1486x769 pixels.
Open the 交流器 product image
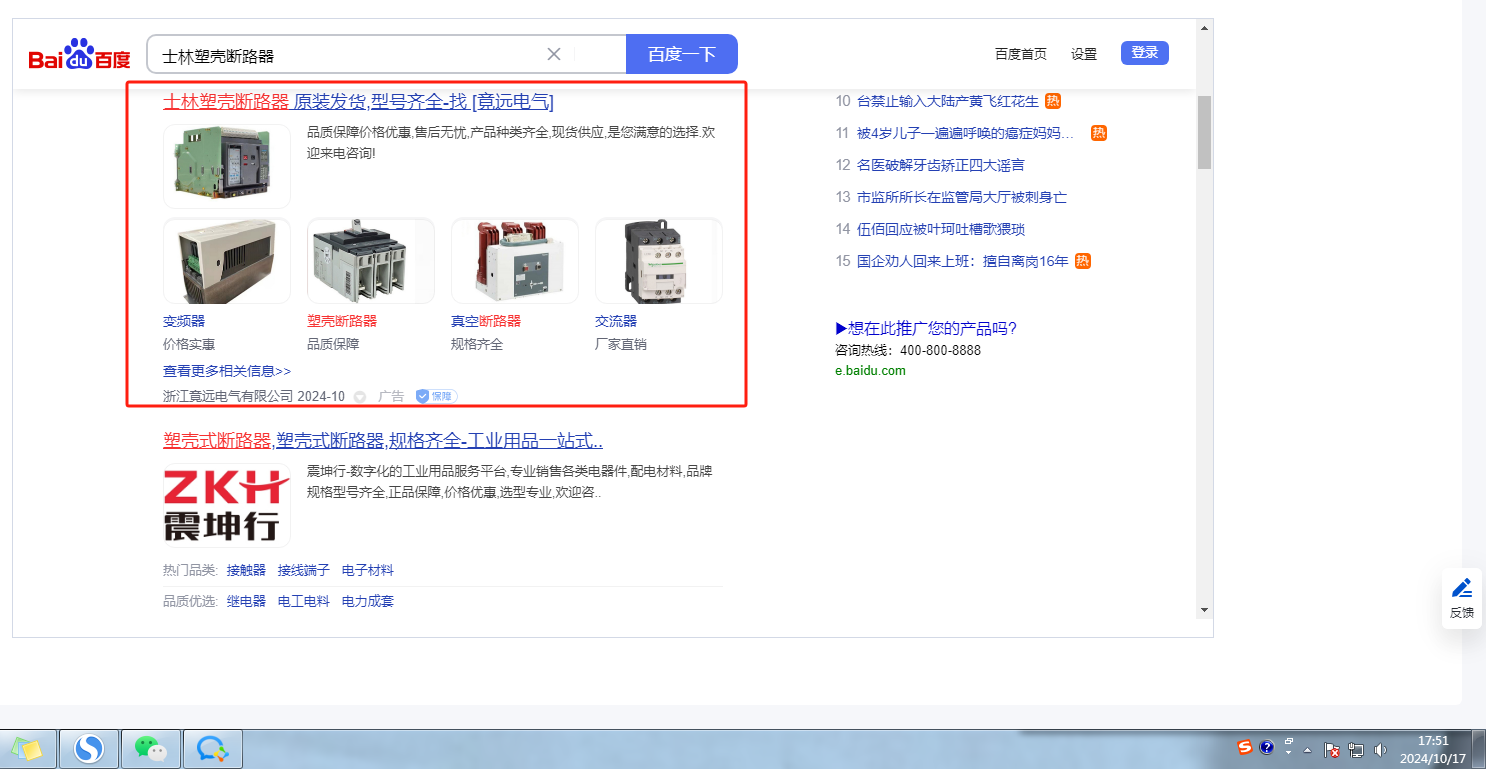tap(659, 261)
